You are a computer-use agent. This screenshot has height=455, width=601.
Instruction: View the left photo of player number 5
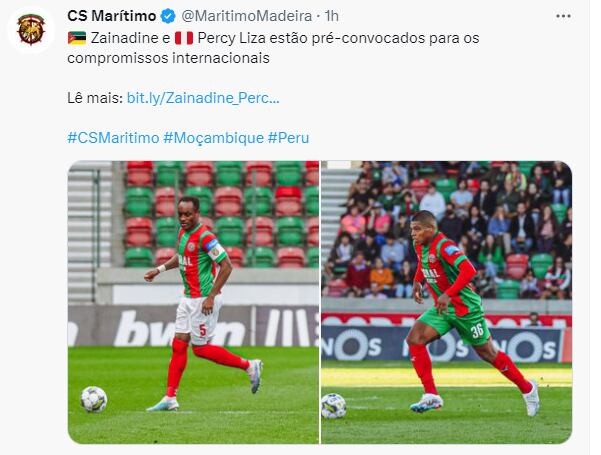193,302
